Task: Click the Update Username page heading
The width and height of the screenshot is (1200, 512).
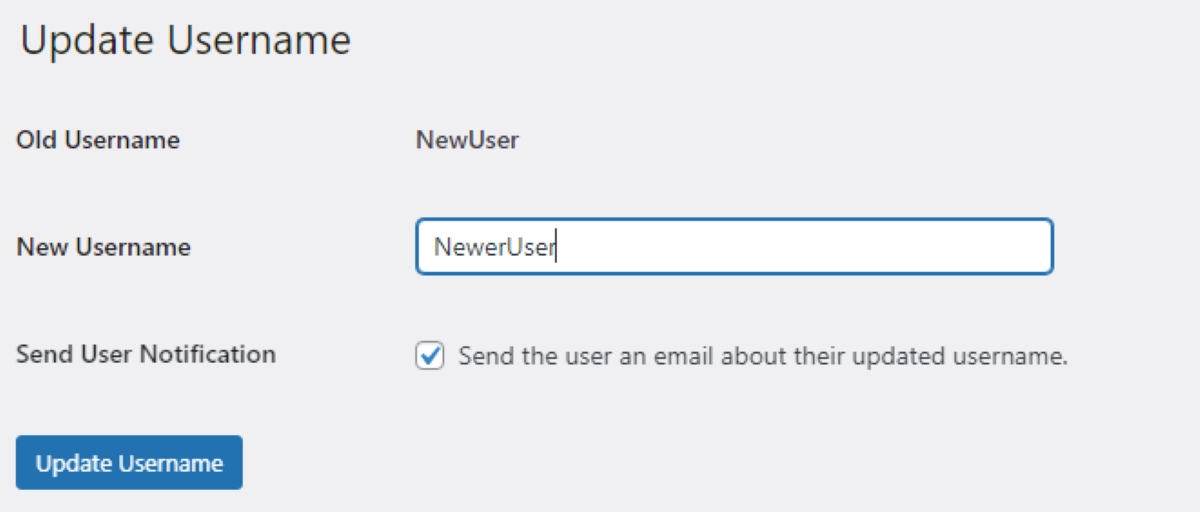Action: pyautogui.click(x=185, y=41)
